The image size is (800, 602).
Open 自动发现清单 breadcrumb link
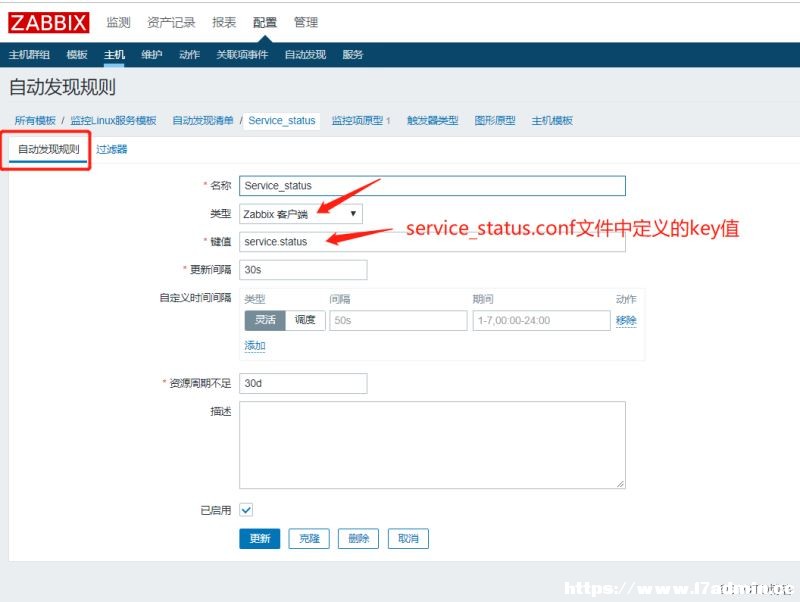tap(203, 120)
